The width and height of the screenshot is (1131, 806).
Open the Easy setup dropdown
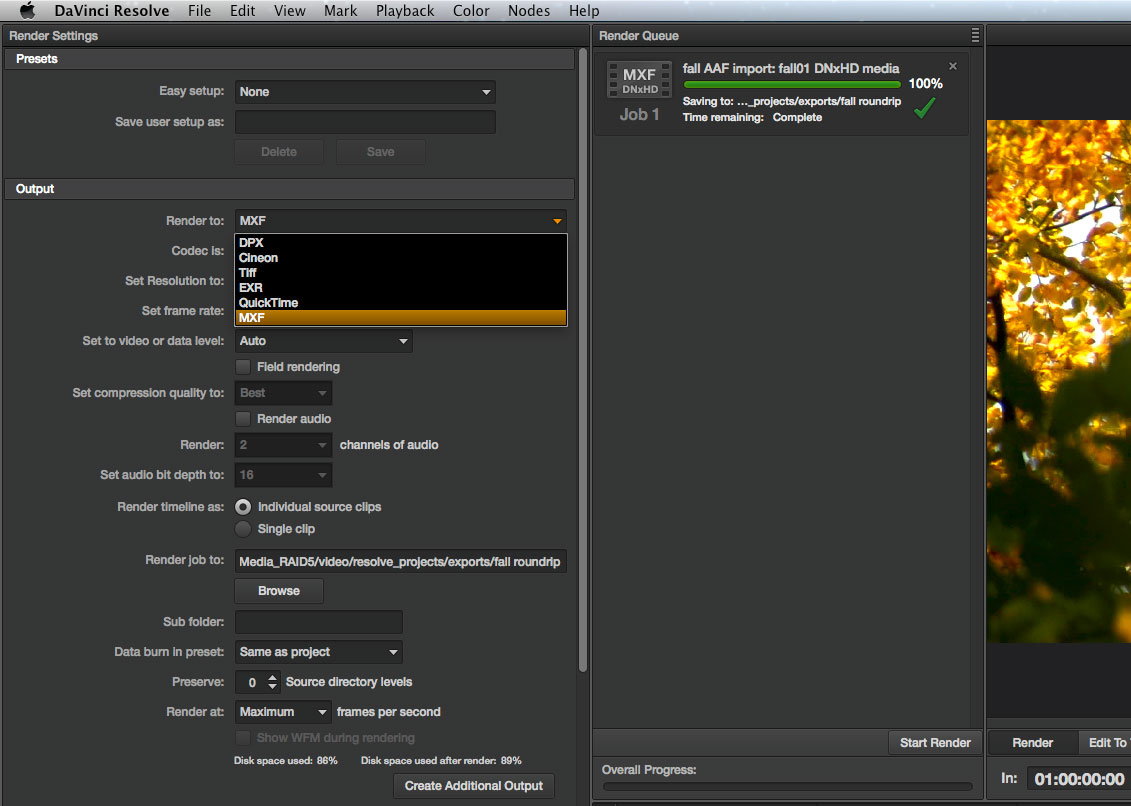(x=365, y=92)
